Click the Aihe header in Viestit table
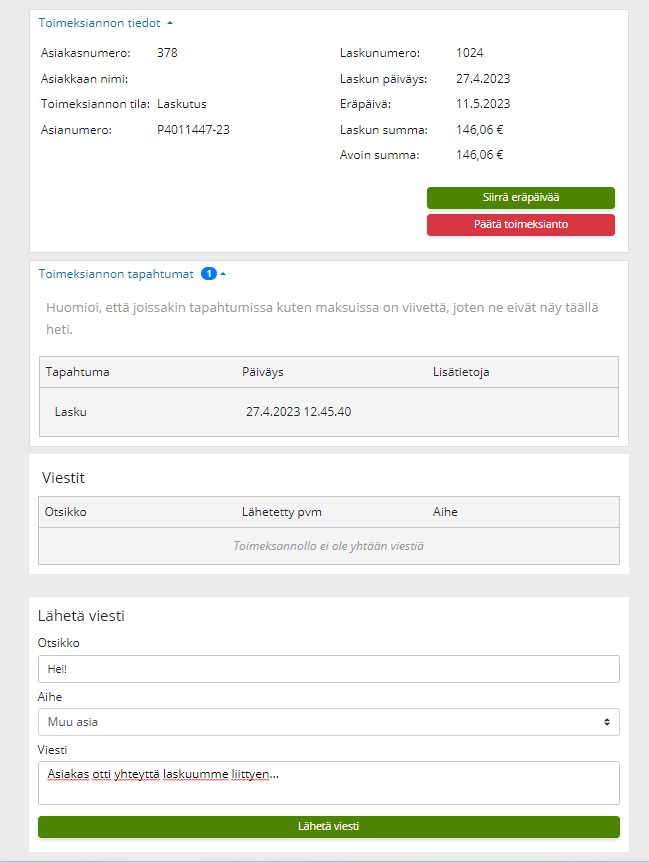Image resolution: width=649 pixels, height=863 pixels. tap(445, 512)
